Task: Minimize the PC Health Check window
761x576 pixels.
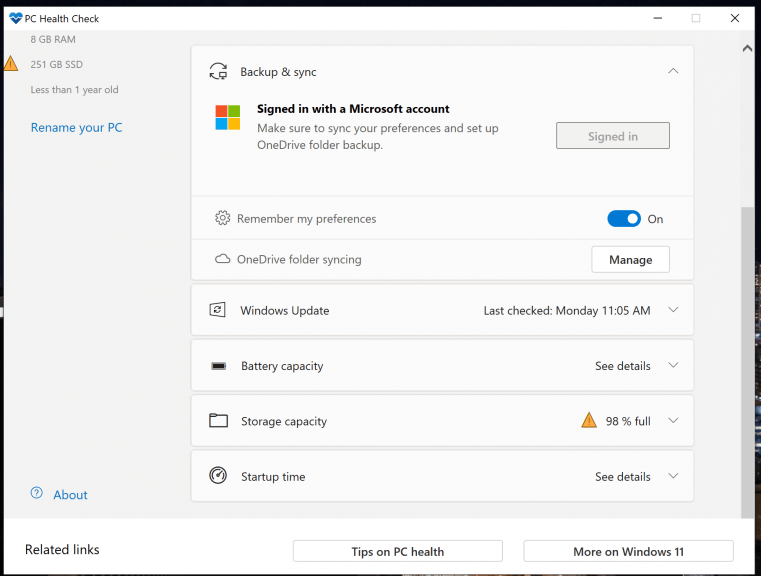Action: [658, 18]
